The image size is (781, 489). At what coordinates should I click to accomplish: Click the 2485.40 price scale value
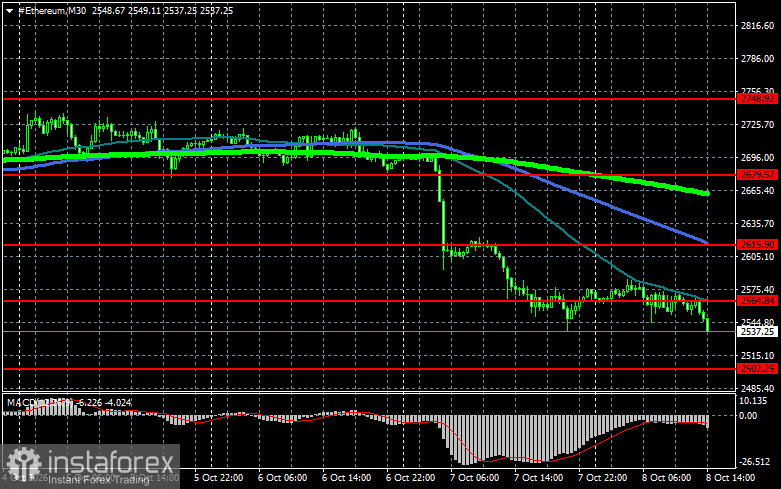point(757,388)
